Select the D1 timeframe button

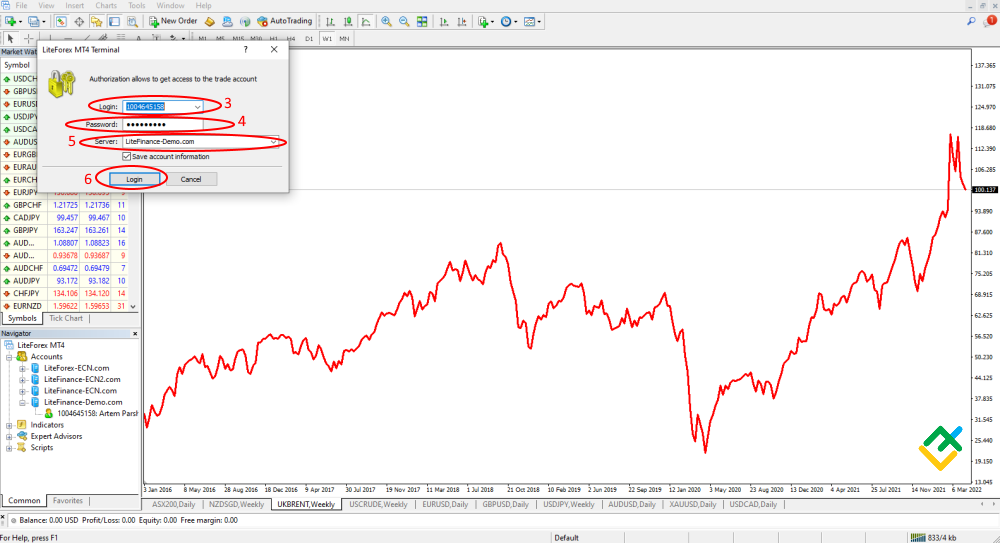309,39
